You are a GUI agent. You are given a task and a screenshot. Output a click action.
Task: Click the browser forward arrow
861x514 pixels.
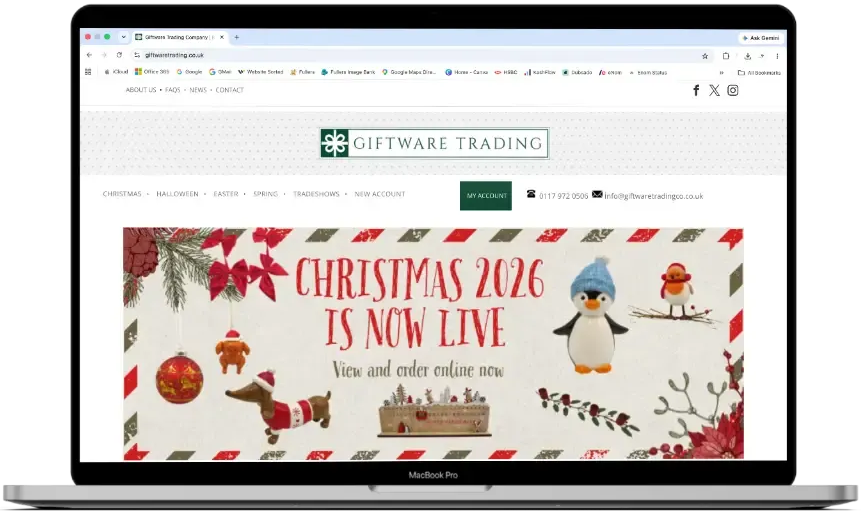coord(104,55)
